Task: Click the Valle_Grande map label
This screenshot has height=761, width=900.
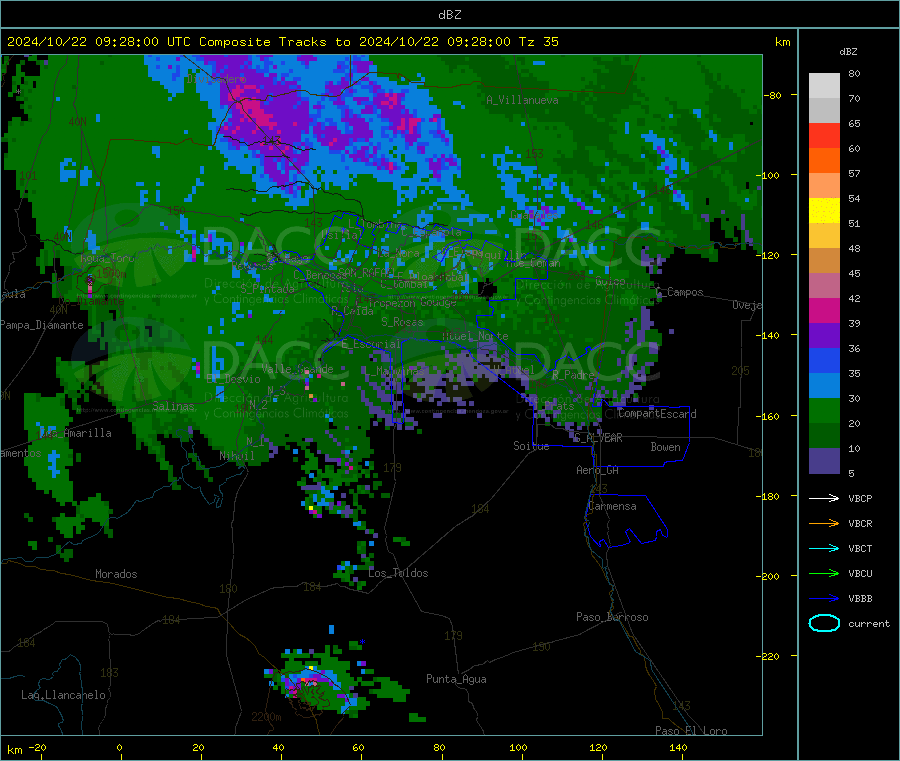Action: point(297,369)
